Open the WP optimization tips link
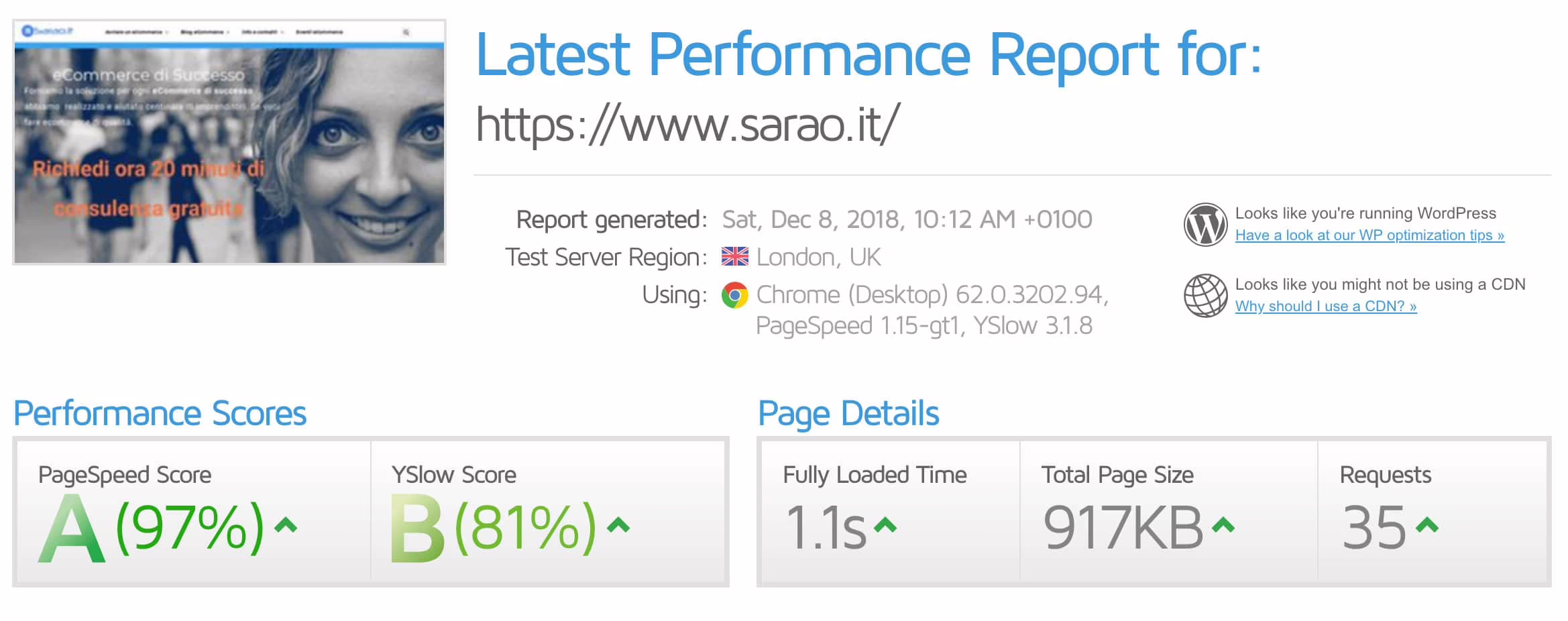This screenshot has width=1568, height=621. 1369,235
